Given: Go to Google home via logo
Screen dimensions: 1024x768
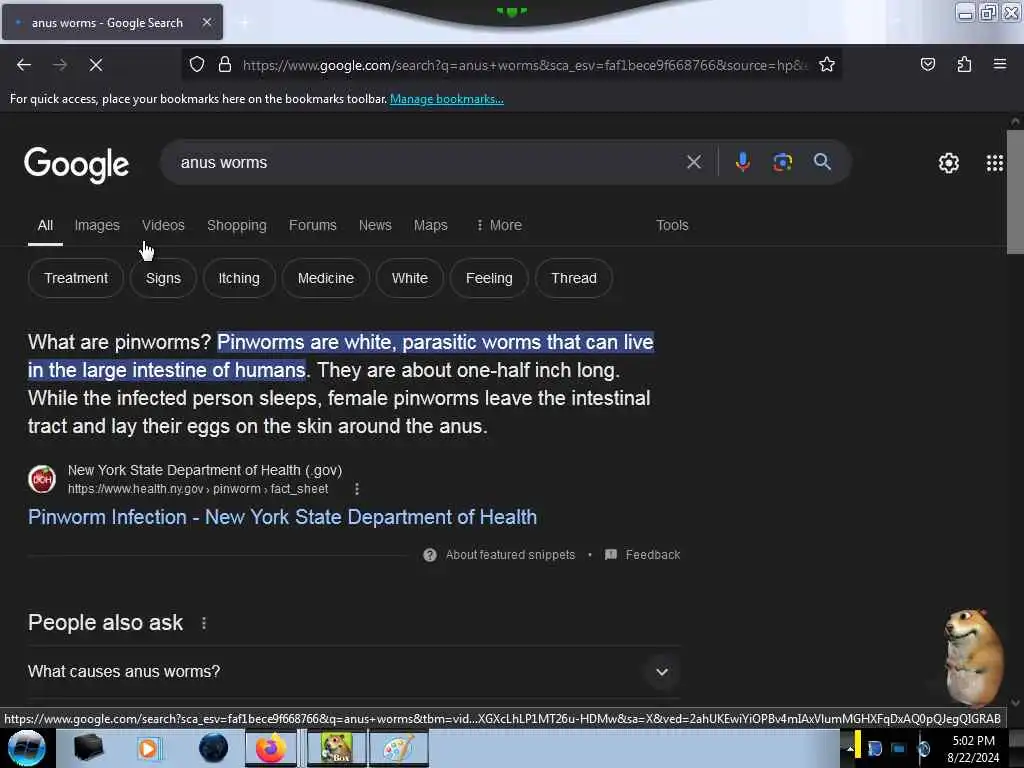Looking at the screenshot, I should 76,165.
